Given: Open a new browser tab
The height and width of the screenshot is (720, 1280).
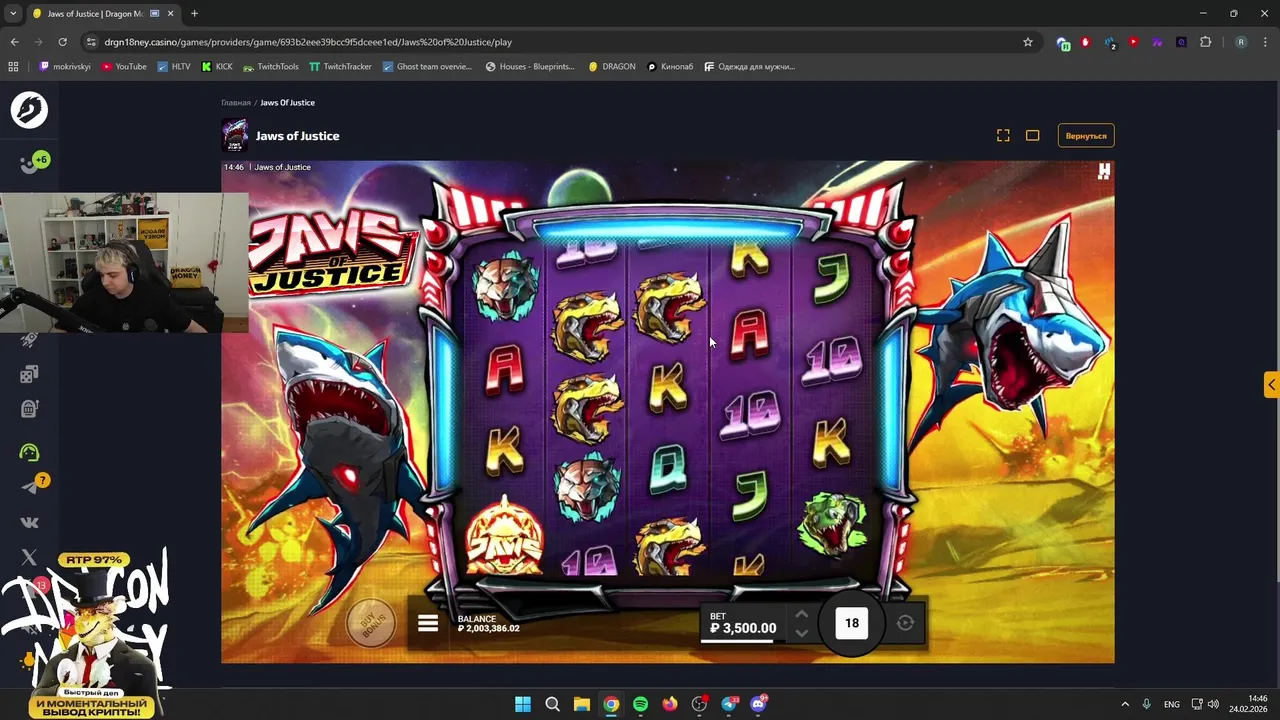Looking at the screenshot, I should click(194, 13).
